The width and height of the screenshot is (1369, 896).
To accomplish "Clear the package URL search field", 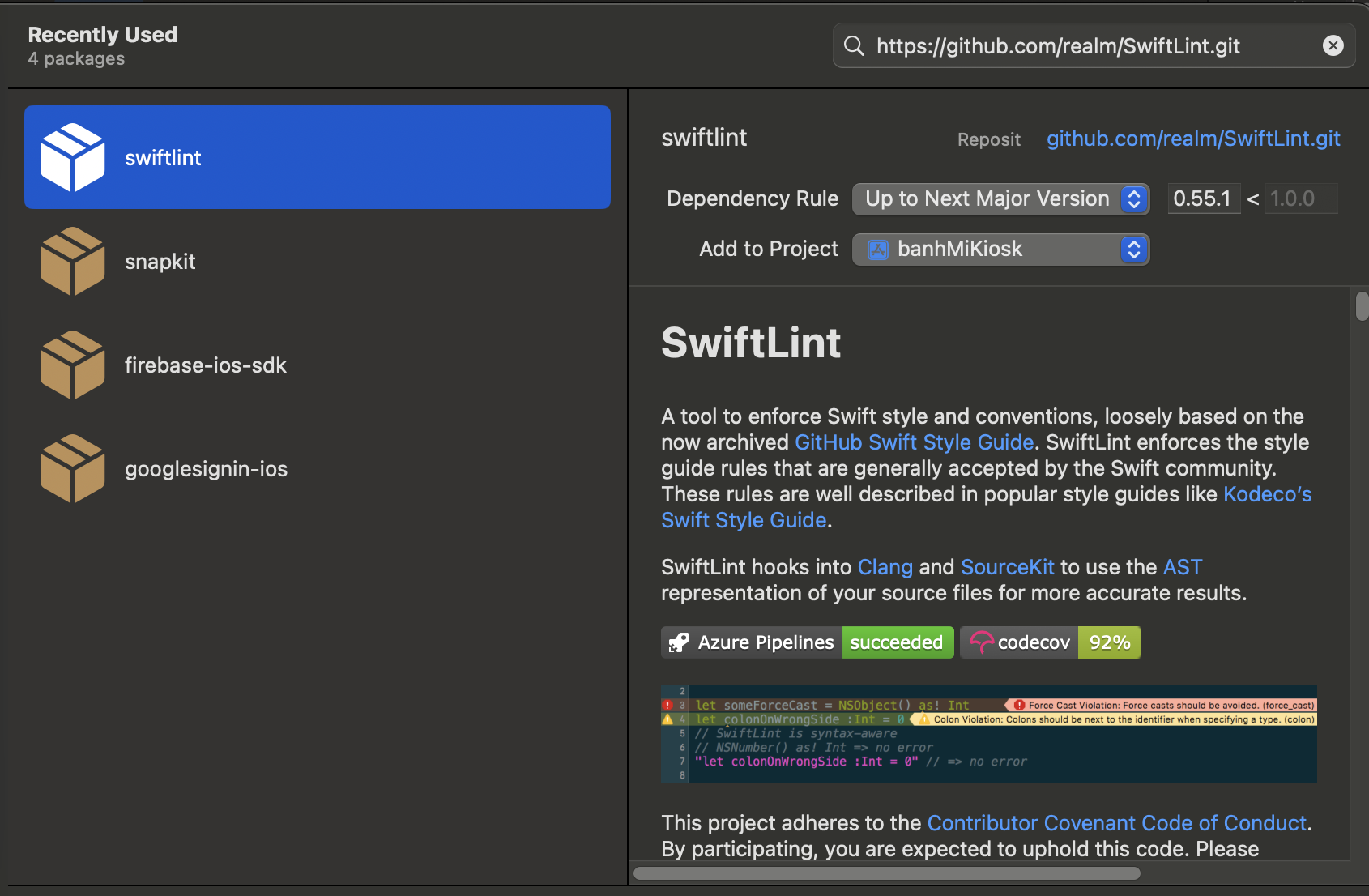I will (1333, 45).
